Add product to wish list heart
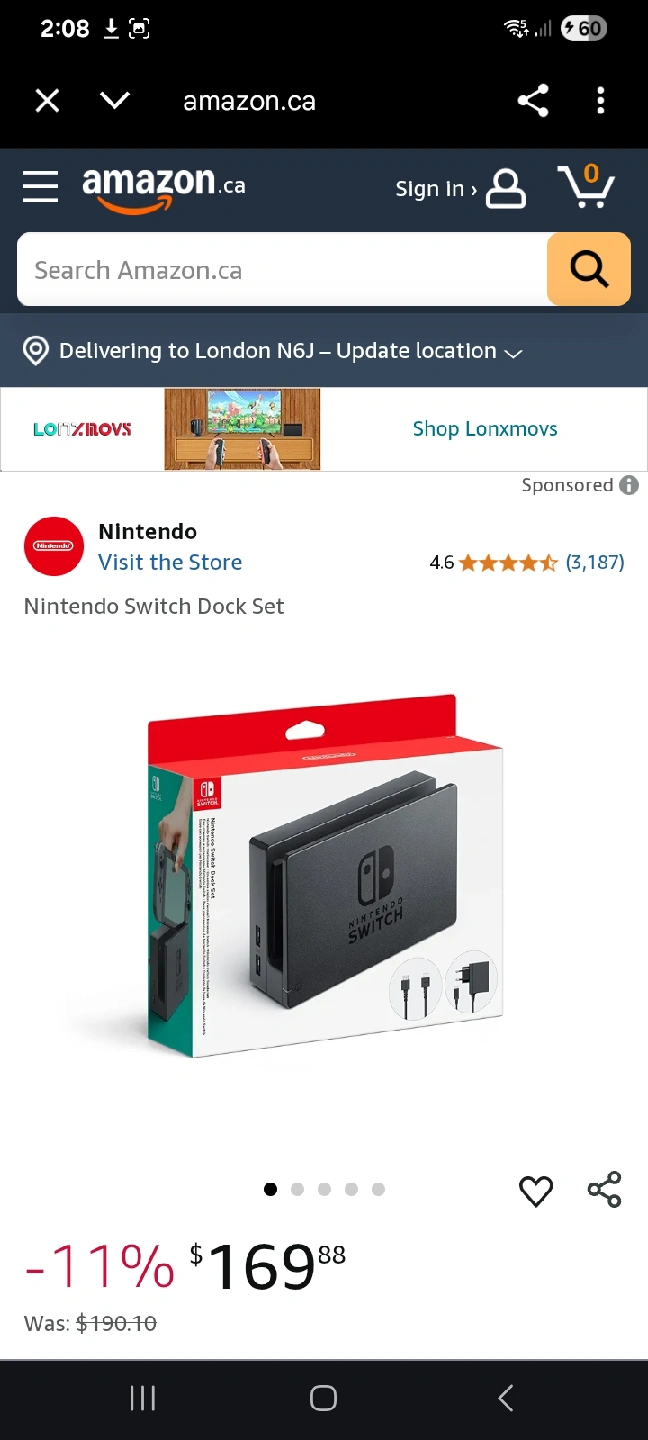The width and height of the screenshot is (648, 1440). pyautogui.click(x=536, y=1190)
